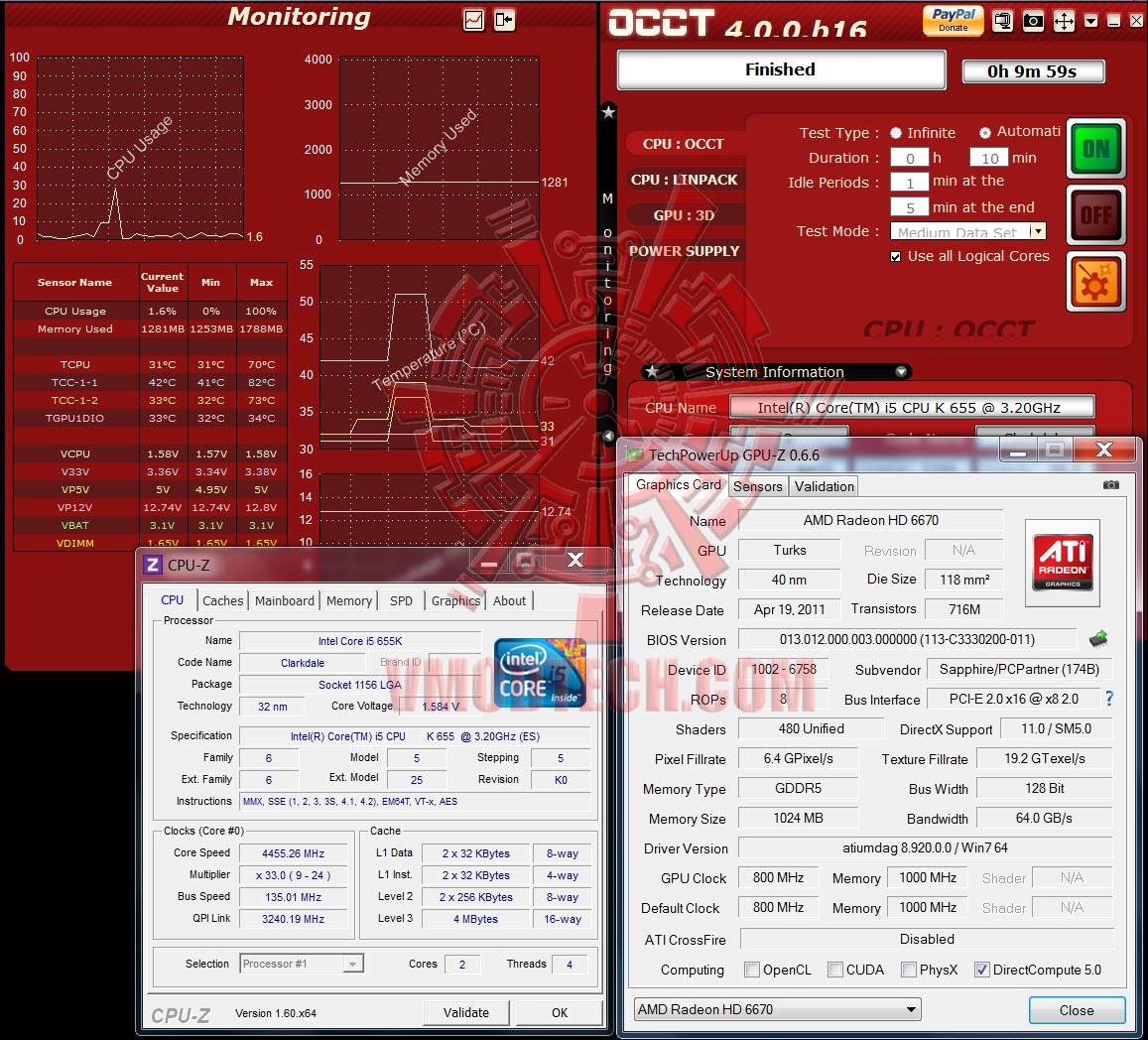Click the Bus Interface question mark icon
Viewport: 1148px width, 1040px height.
pos(1109,699)
